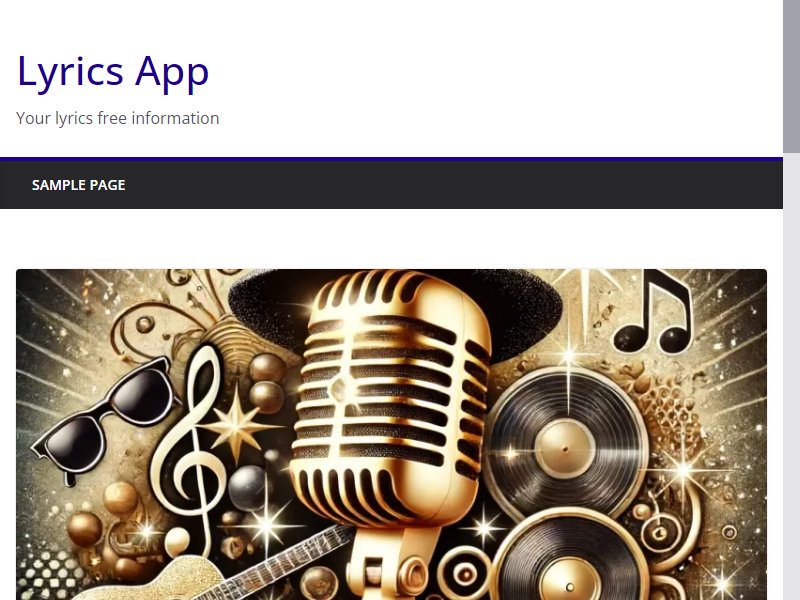800x600 pixels.
Task: Click the upper vinyl record's gold label
Action: [x=565, y=449]
